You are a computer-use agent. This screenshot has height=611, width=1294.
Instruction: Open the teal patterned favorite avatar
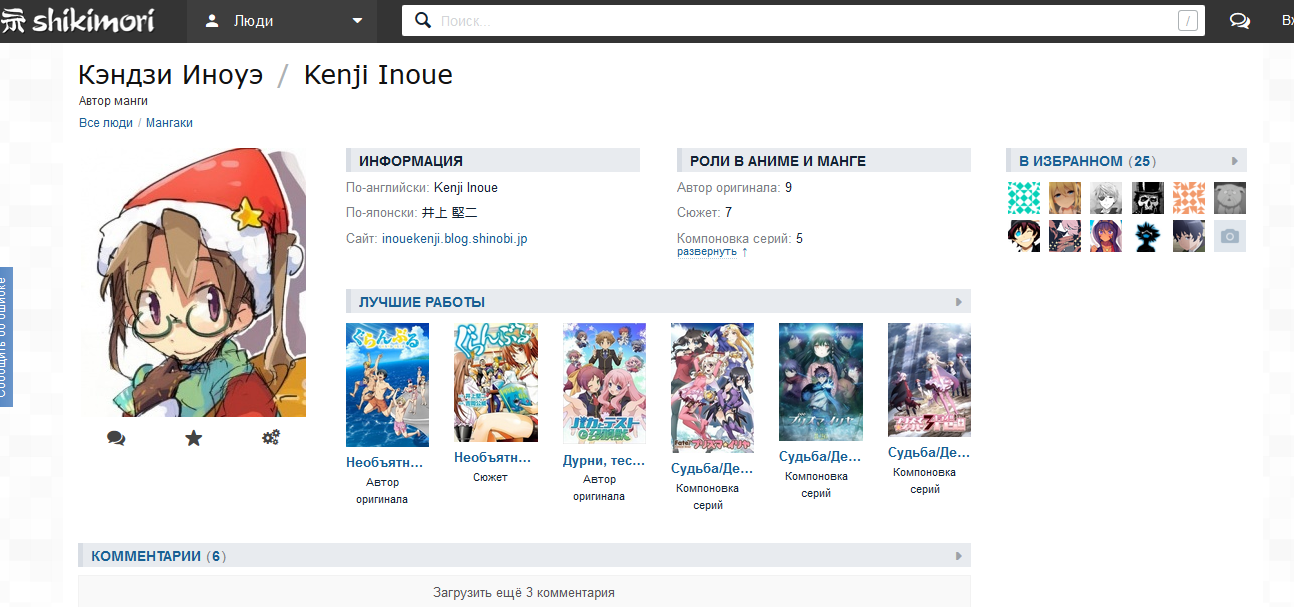1024,198
